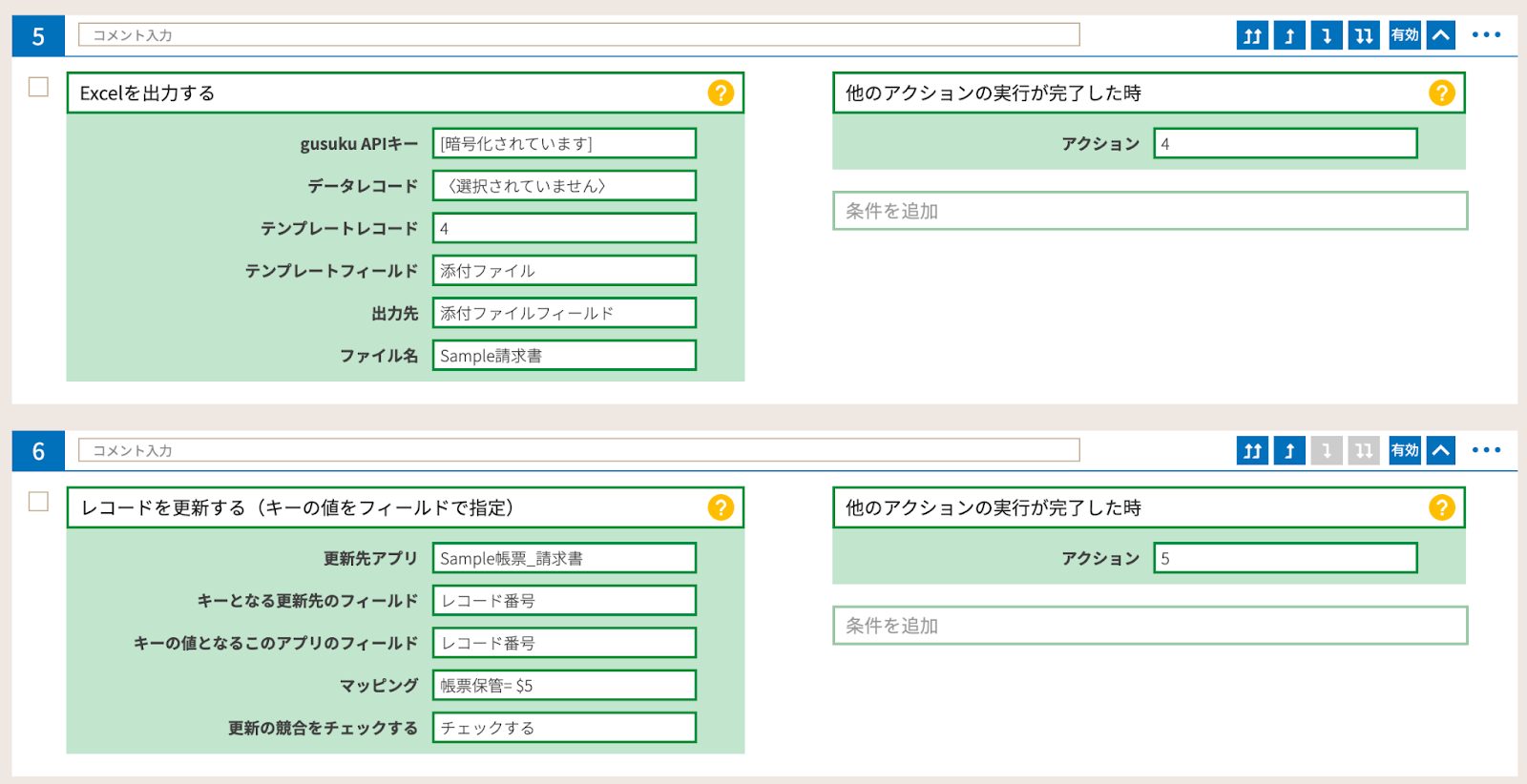Open help for row 6 condition
Screen dimensions: 1527x784
(1442, 507)
